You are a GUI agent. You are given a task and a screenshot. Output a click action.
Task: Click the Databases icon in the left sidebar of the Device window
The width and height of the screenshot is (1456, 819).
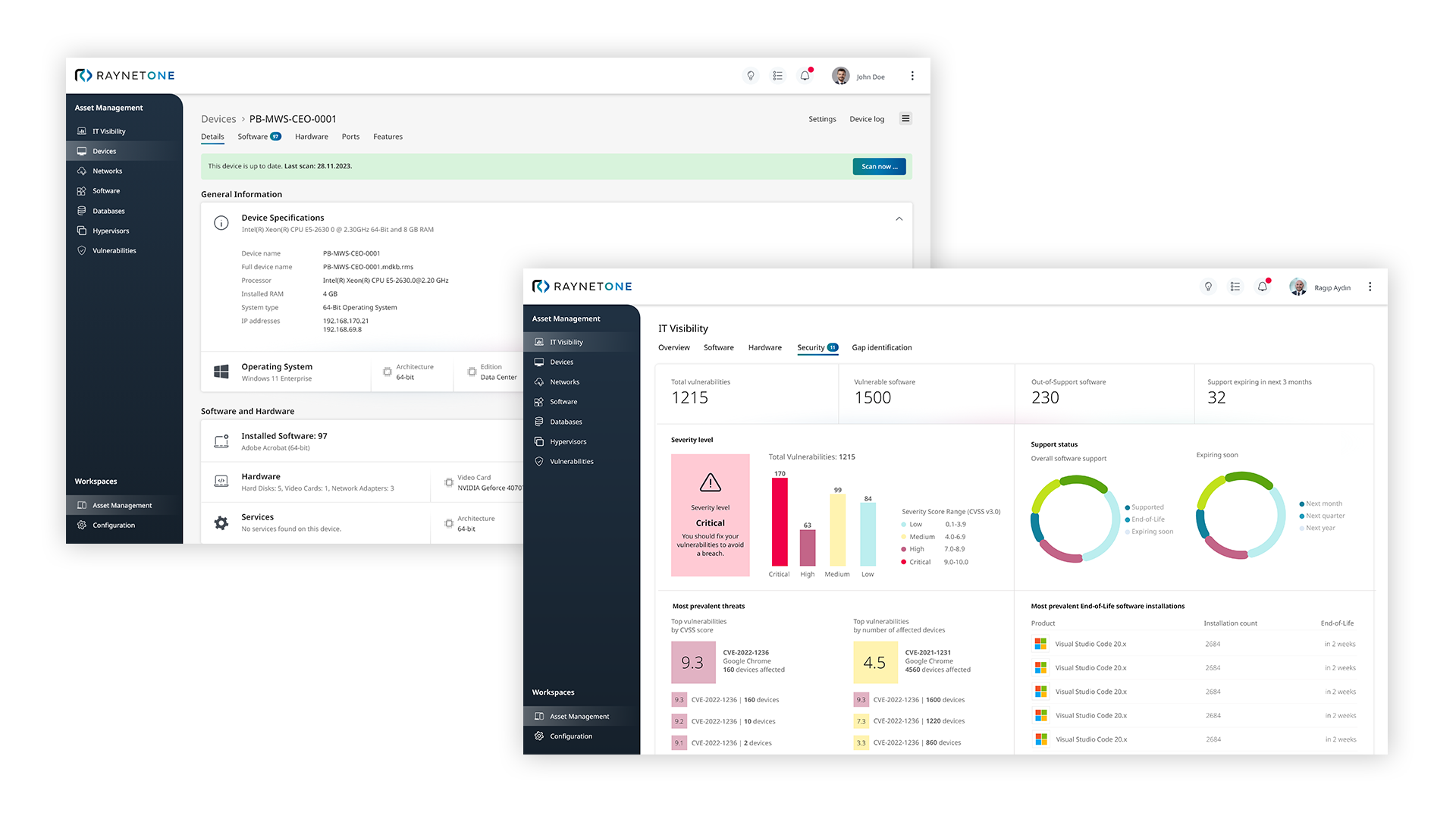pos(82,211)
